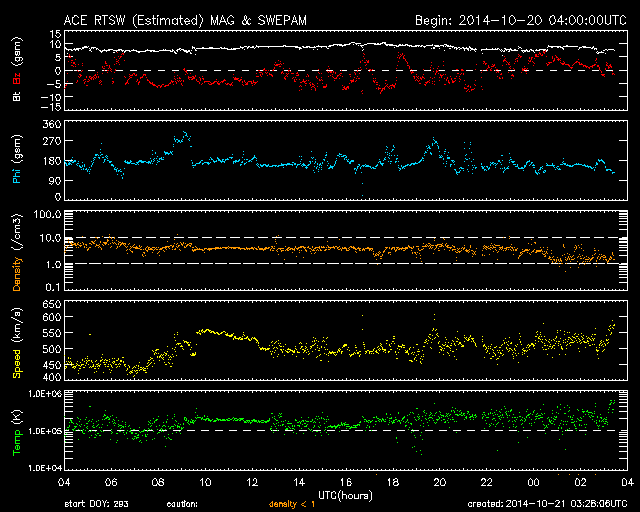Select the white 'Bt' axis label

click(x=17, y=96)
